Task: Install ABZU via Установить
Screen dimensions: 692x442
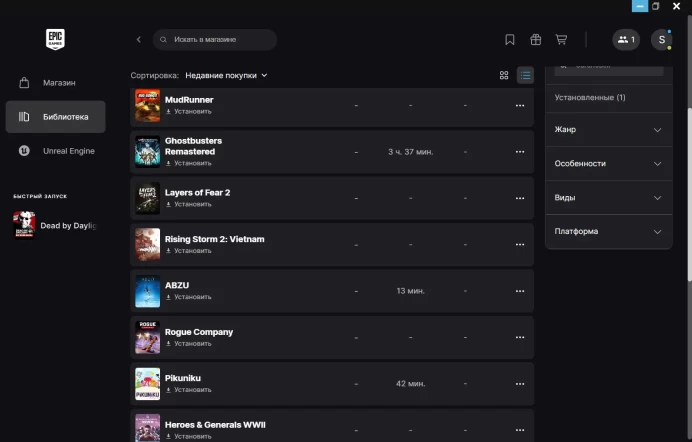Action: (188, 297)
